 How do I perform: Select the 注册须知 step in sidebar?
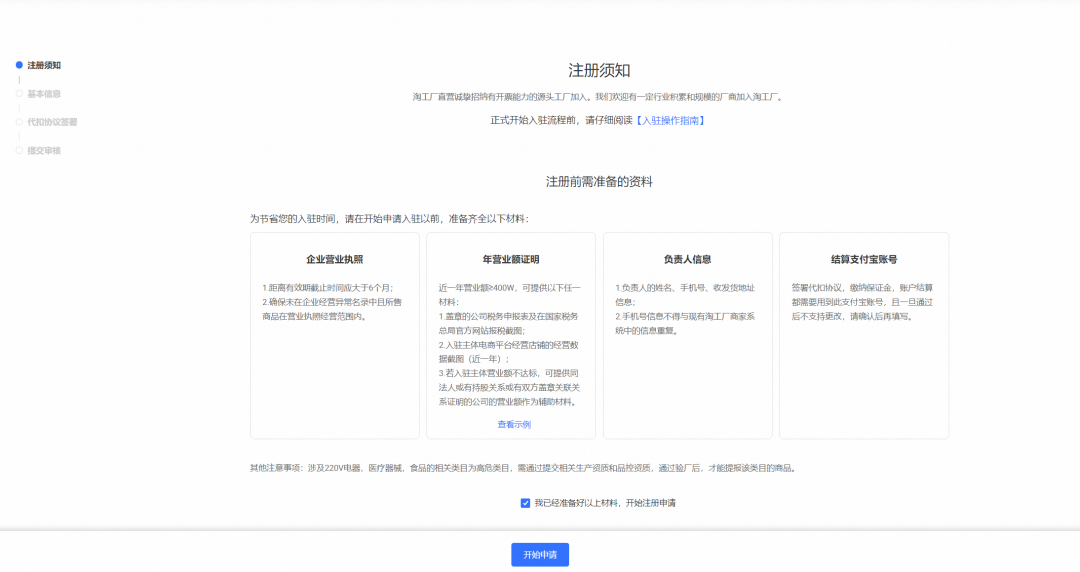point(44,65)
